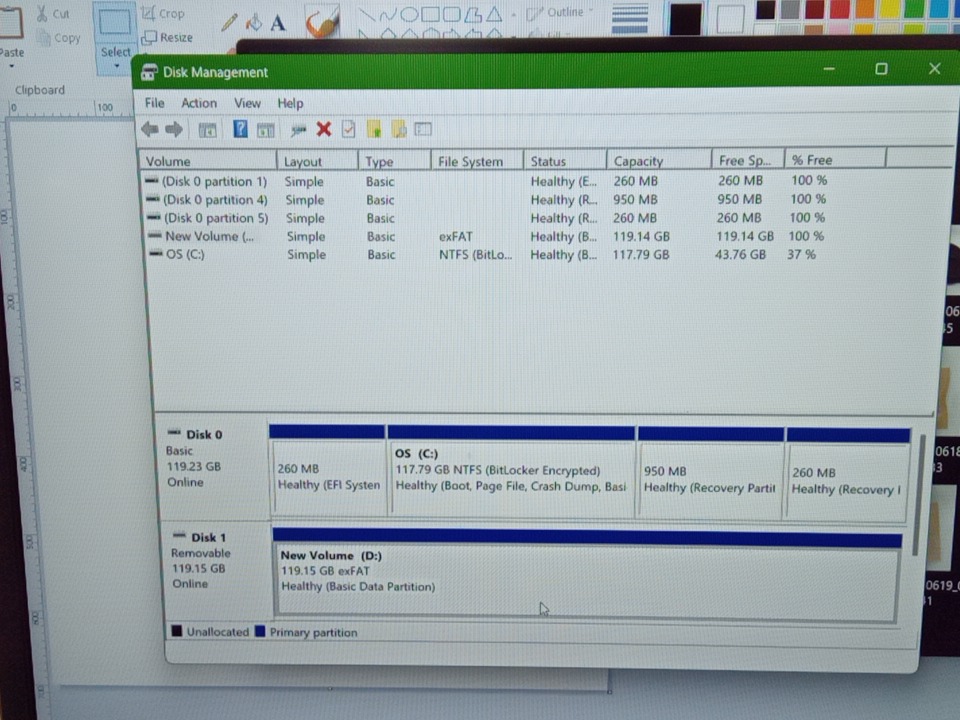
Task: Click the yellow folder search toolbar icon
Action: 399,129
